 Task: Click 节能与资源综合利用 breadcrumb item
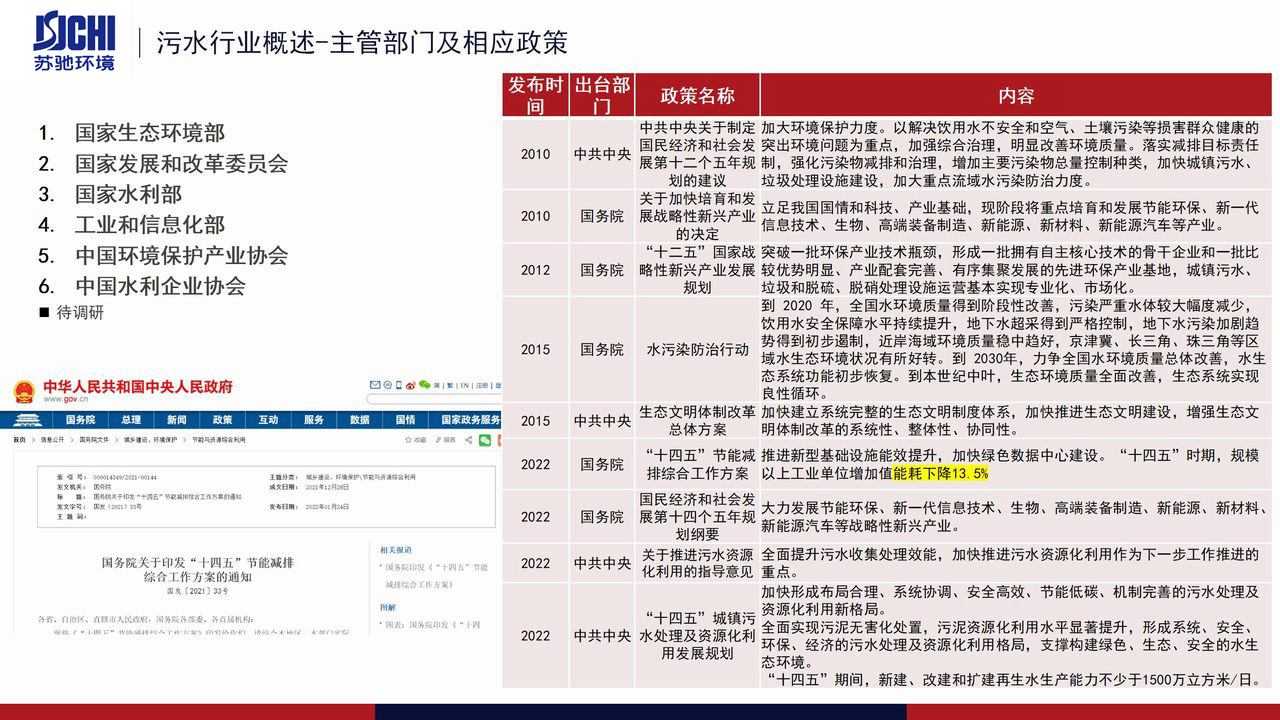(x=219, y=440)
